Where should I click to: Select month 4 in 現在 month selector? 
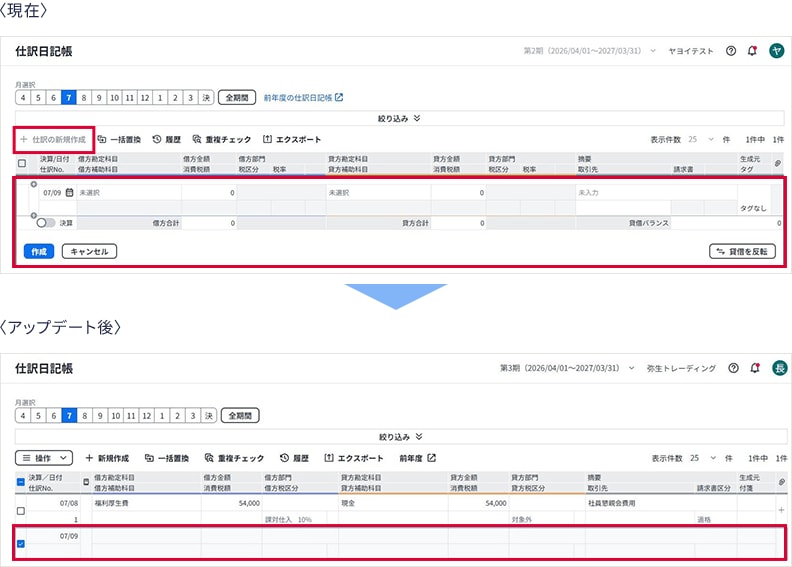(x=23, y=97)
